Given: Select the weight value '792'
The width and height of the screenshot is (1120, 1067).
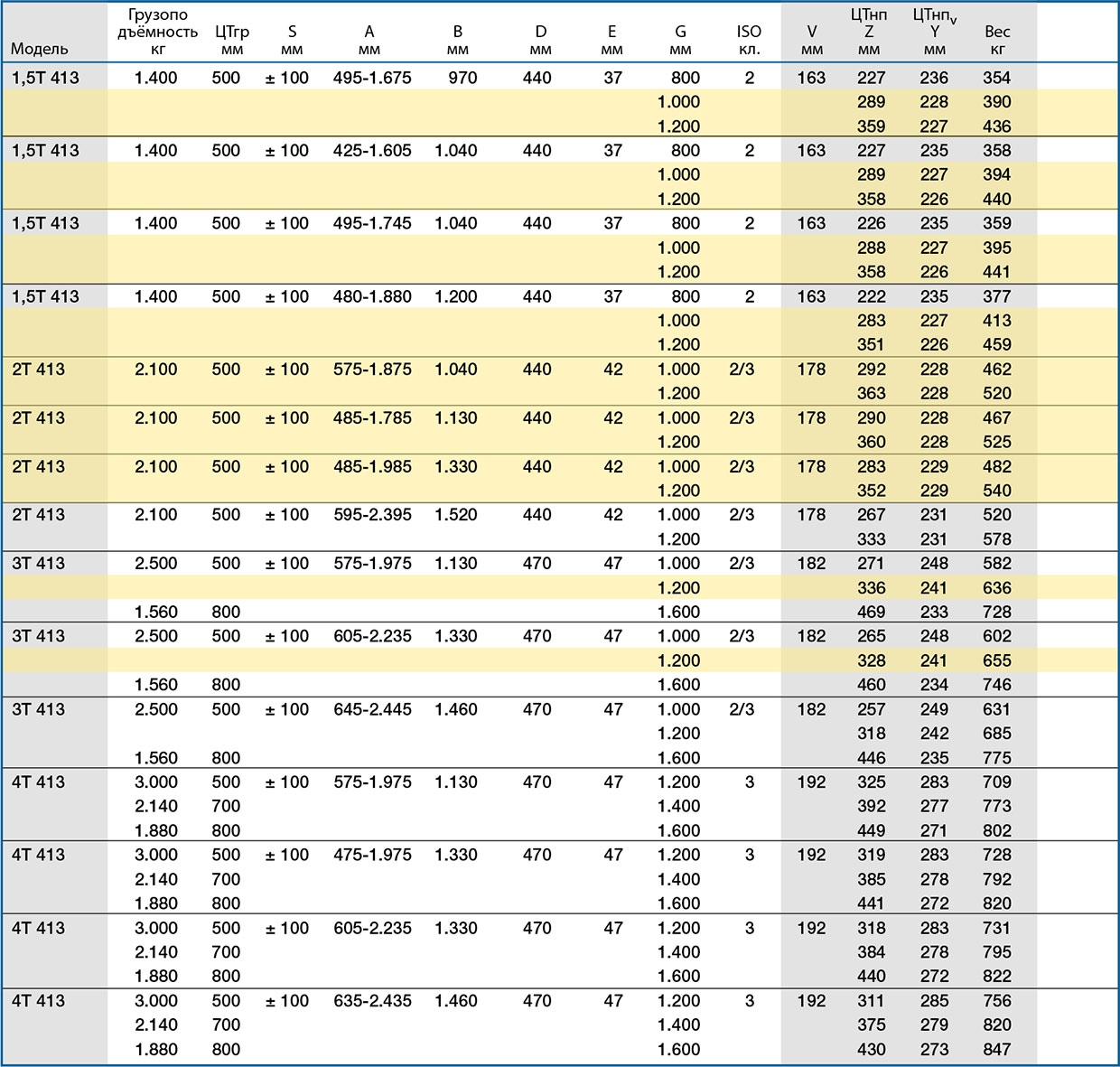Looking at the screenshot, I should click(x=997, y=879).
